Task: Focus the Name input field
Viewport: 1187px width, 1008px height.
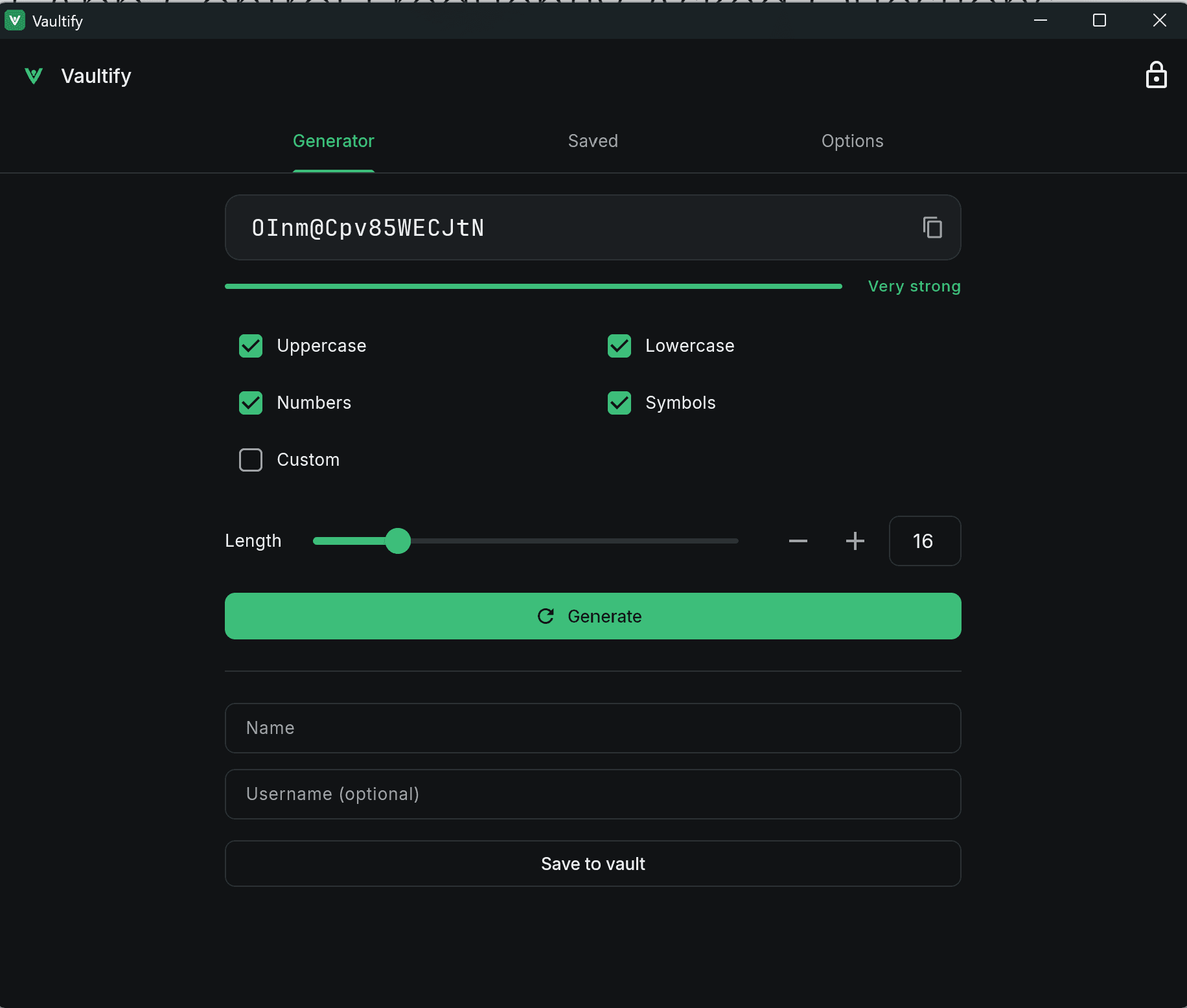Action: pos(593,728)
